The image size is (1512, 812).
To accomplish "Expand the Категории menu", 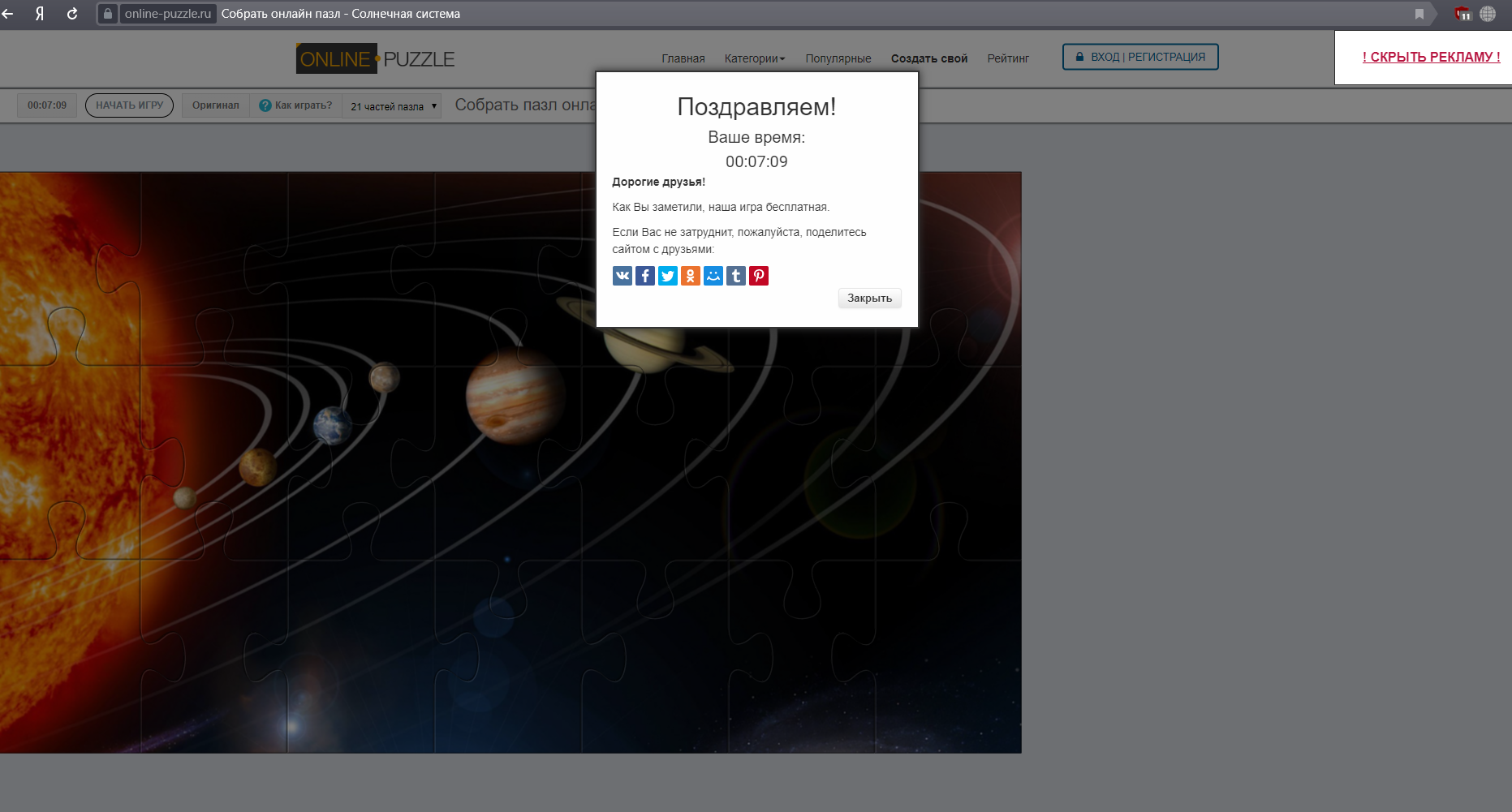I will [x=755, y=58].
